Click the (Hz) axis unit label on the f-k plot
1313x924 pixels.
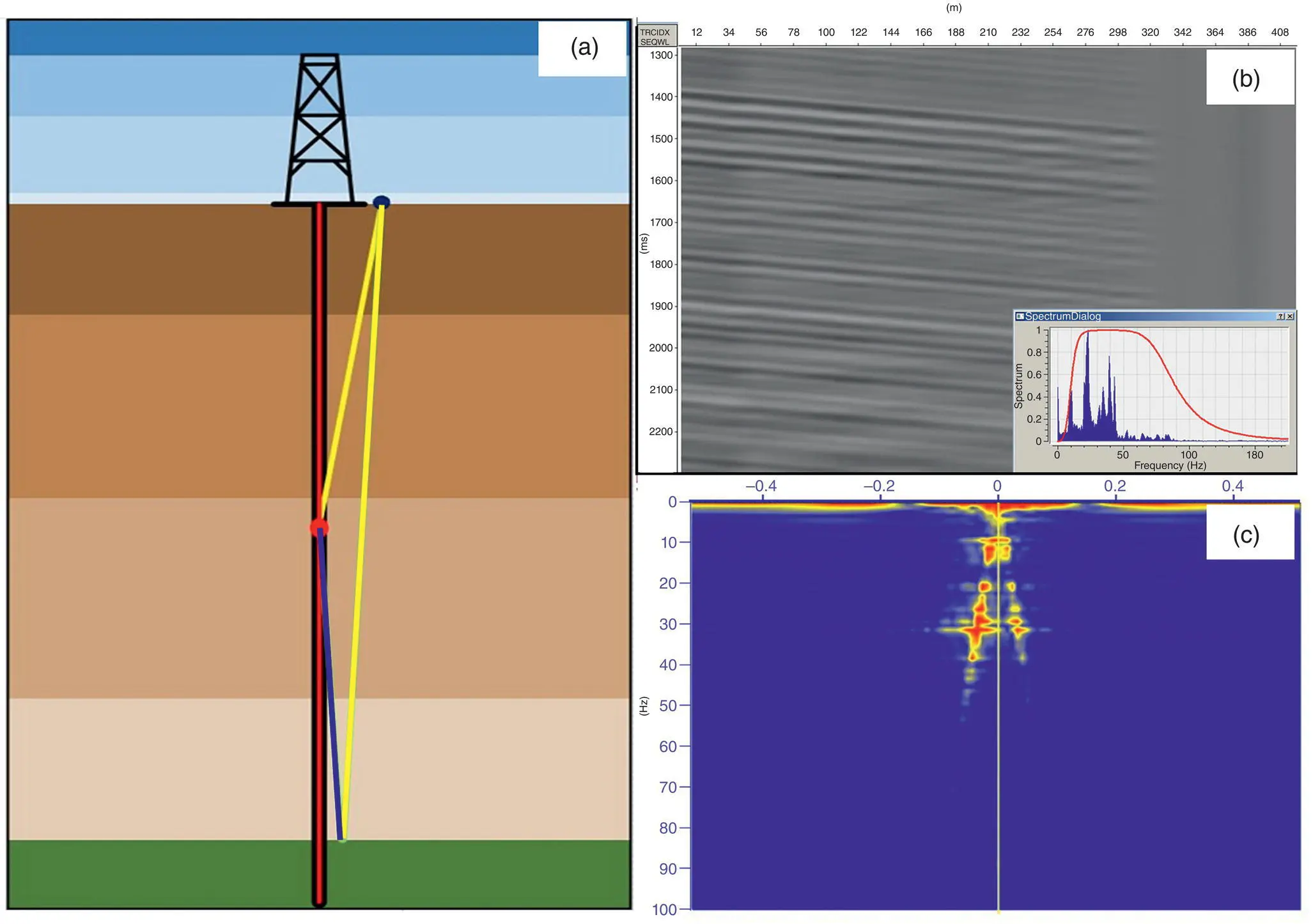(644, 706)
